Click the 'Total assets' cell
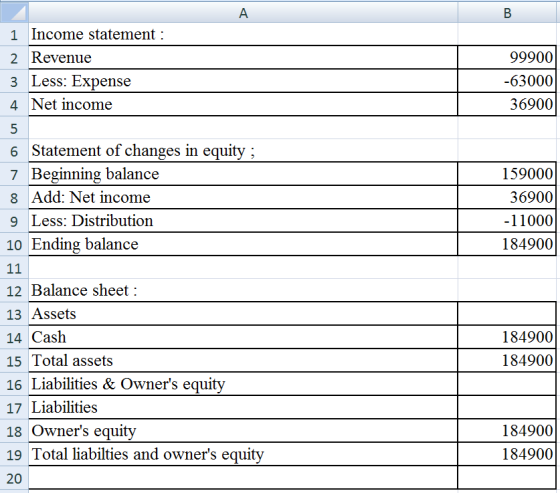Viewport: 560px width, 493px height. click(x=243, y=360)
